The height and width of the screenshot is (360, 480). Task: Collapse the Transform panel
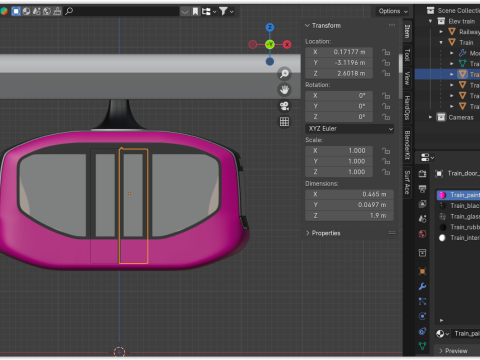click(308, 25)
